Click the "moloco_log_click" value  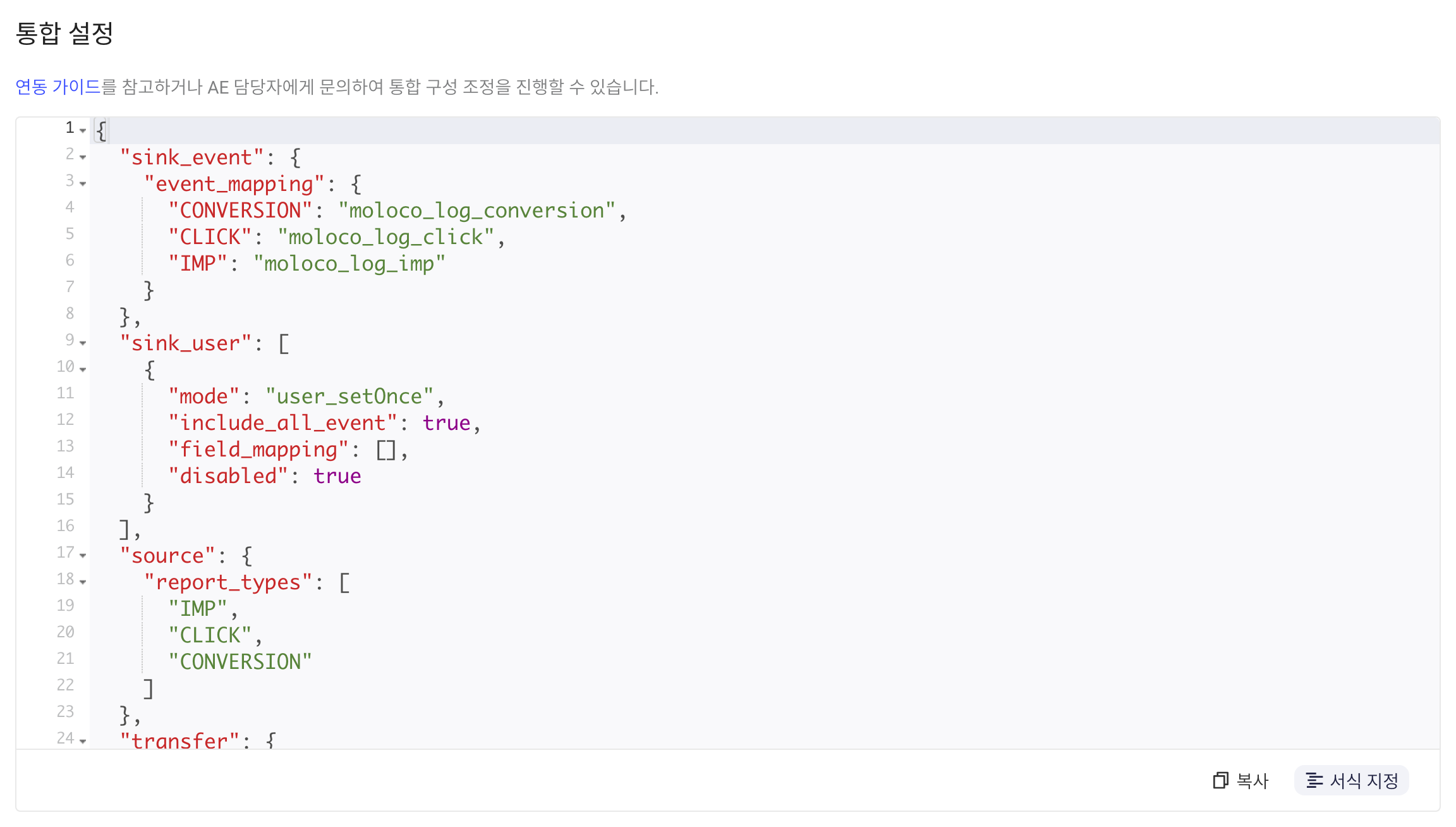(x=385, y=237)
